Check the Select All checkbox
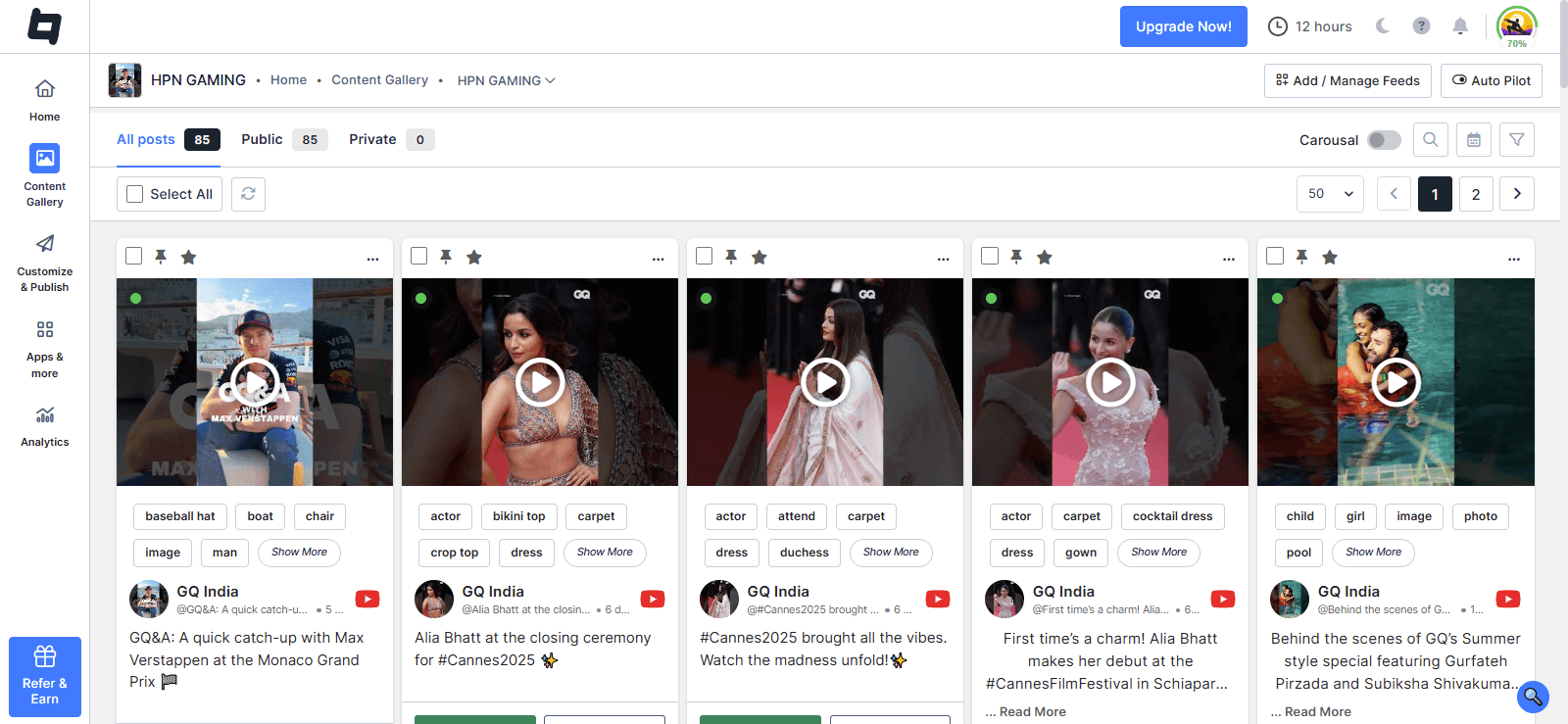 tap(135, 194)
